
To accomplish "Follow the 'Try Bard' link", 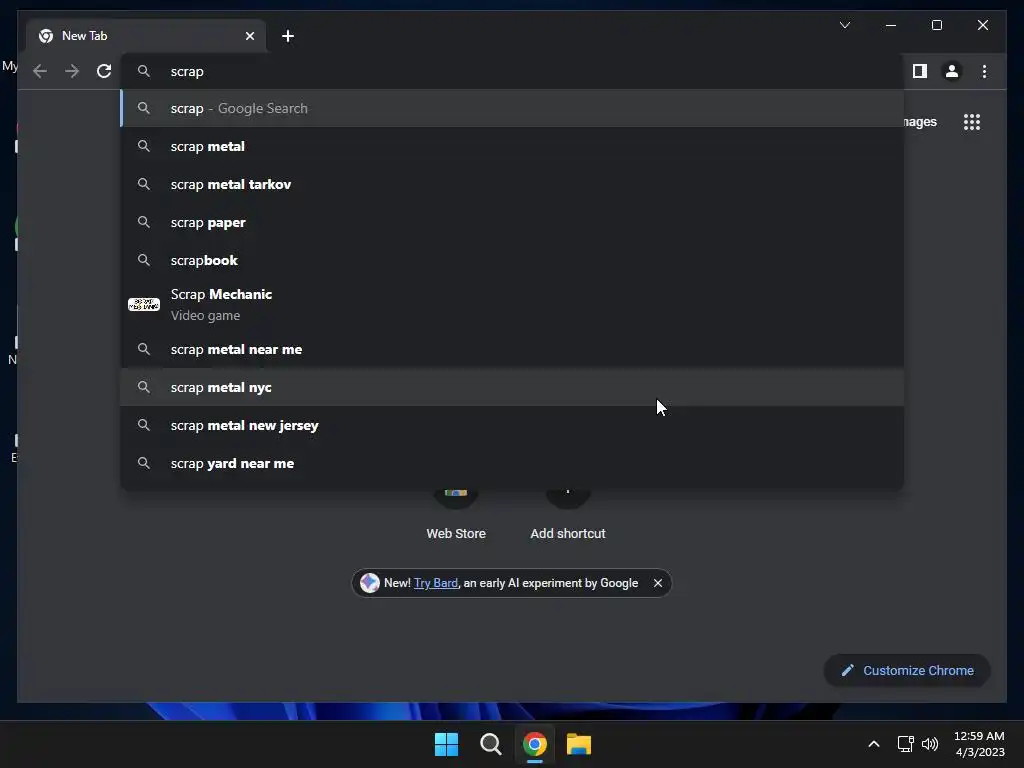I will [436, 583].
